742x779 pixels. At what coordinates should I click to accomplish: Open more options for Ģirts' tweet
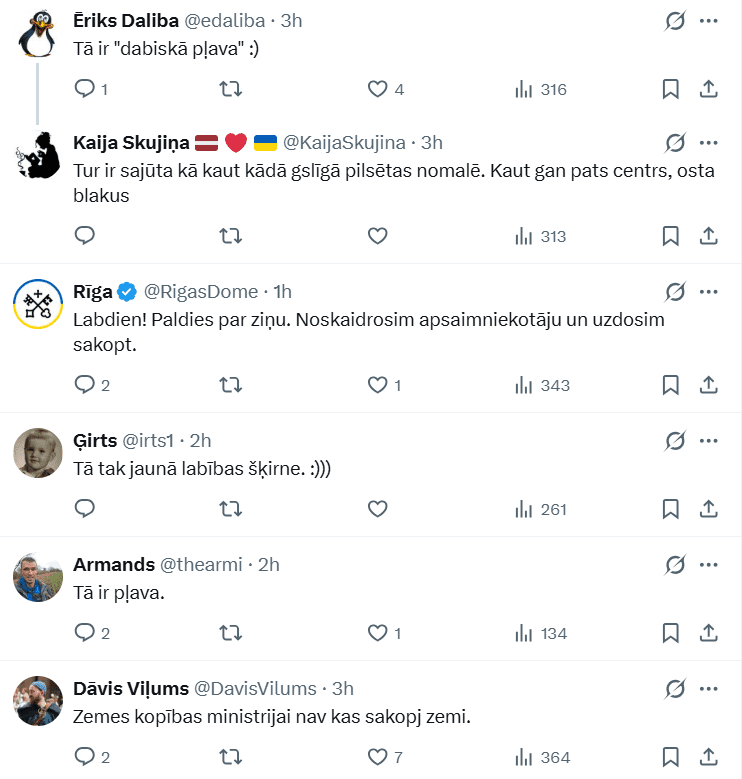click(x=708, y=440)
